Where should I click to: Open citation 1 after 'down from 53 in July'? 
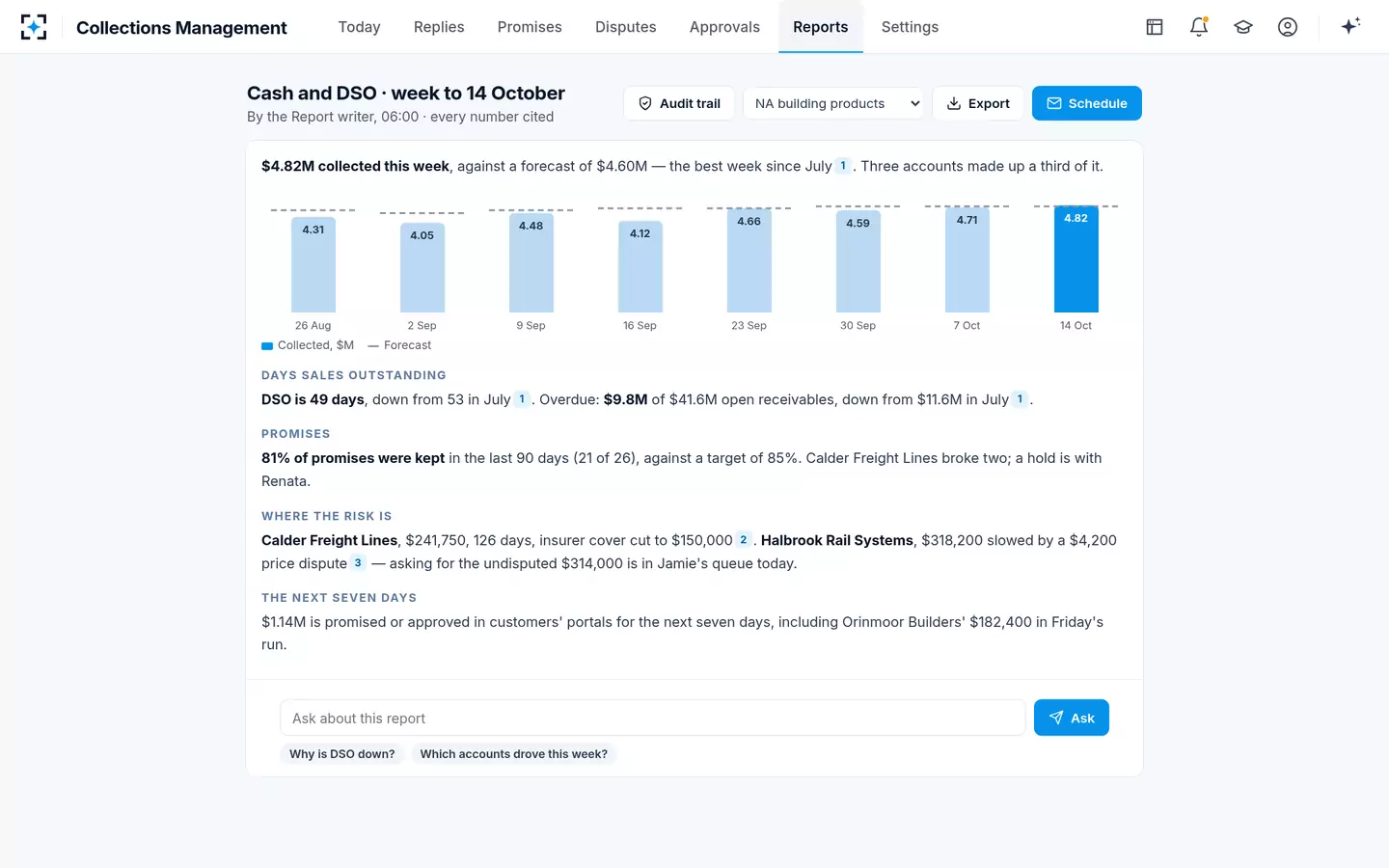pos(522,399)
